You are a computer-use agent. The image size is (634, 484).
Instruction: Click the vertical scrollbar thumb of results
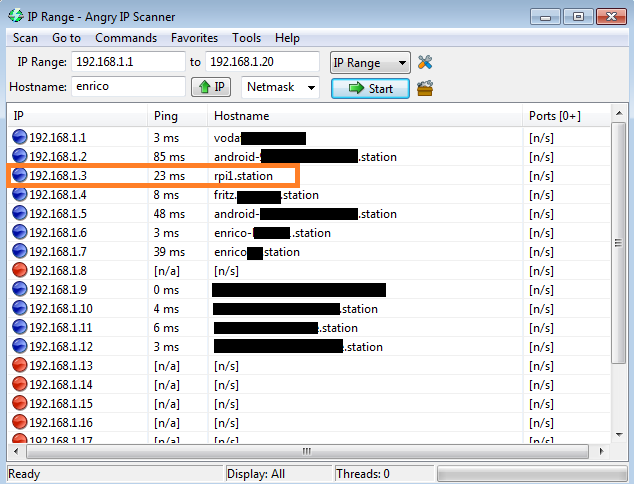coord(618,243)
